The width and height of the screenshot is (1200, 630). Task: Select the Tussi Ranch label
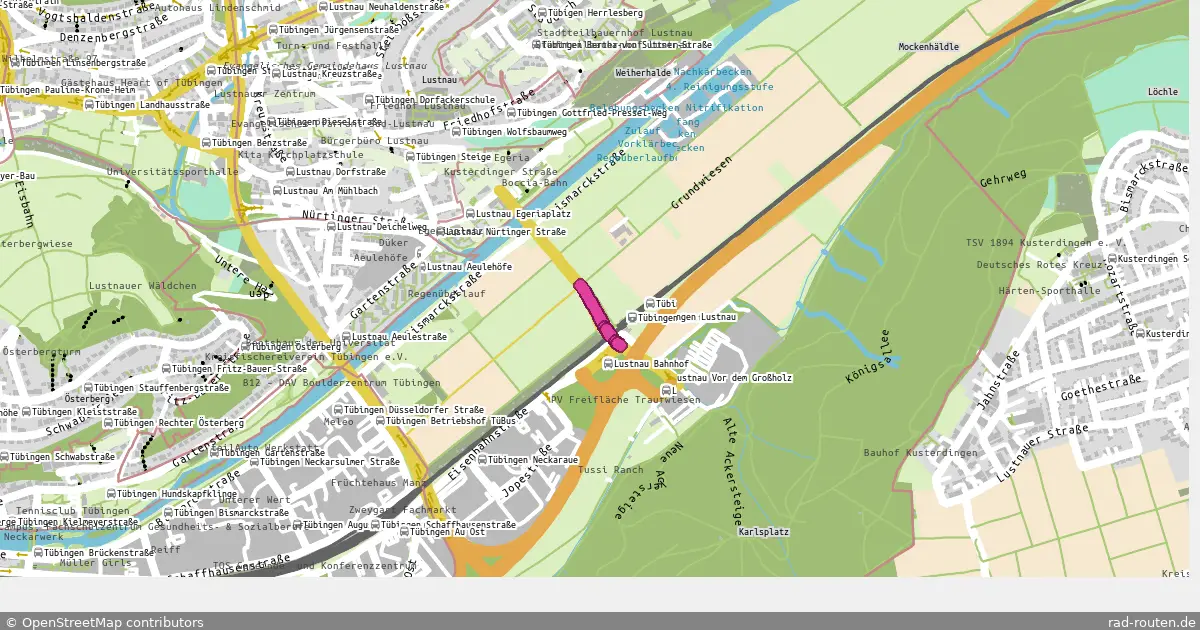click(611, 470)
